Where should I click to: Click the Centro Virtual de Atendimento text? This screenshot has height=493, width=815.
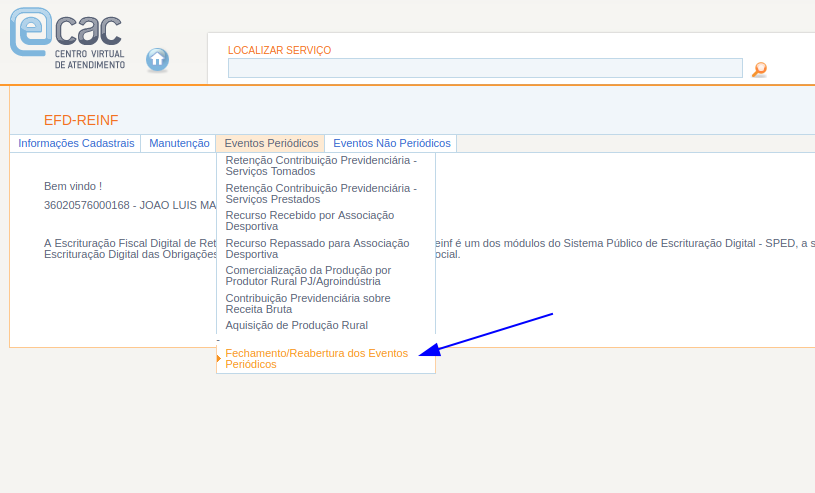point(90,59)
